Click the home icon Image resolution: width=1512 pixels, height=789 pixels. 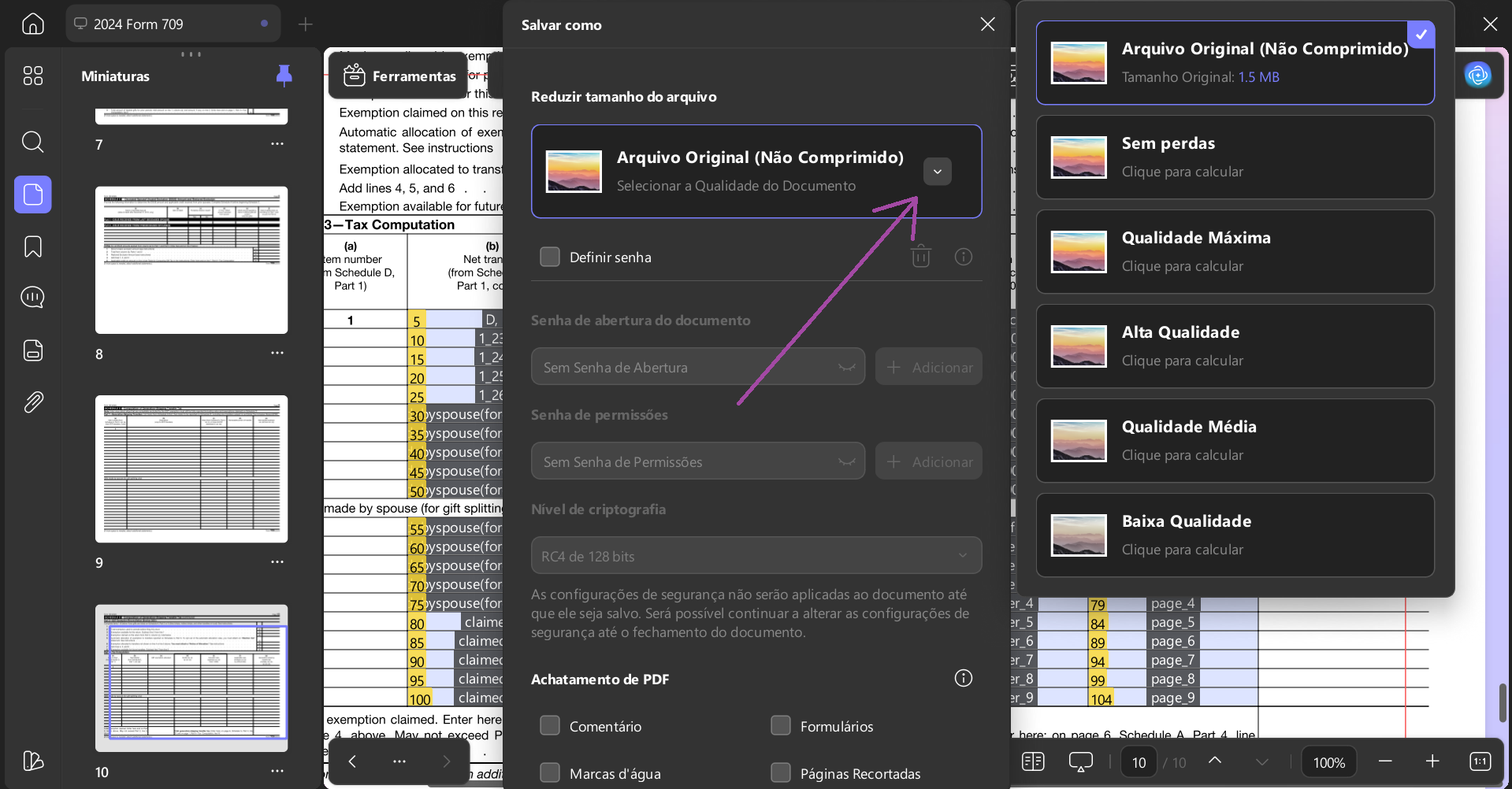pos(32,24)
